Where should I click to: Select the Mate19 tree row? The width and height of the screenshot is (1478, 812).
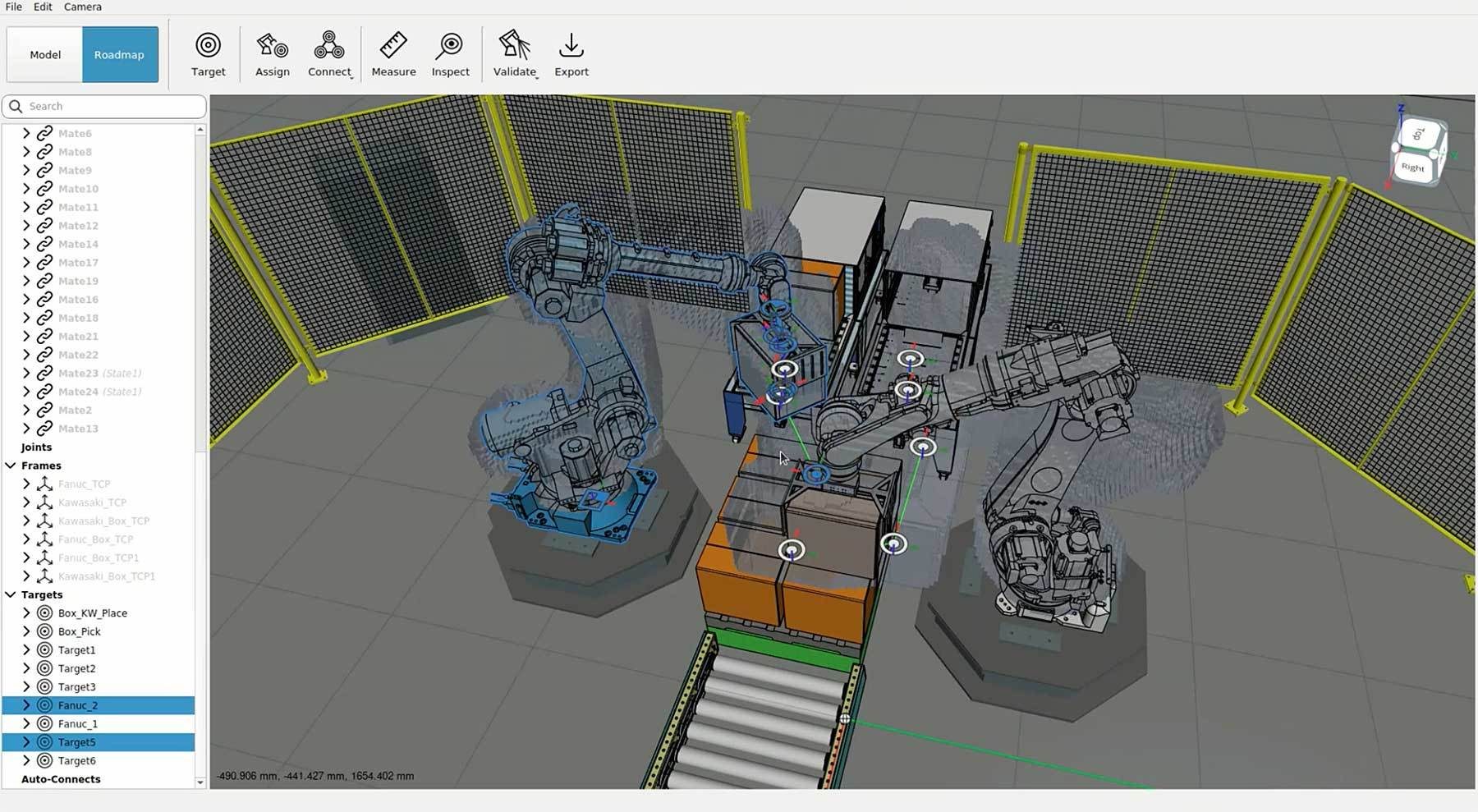pyautogui.click(x=99, y=280)
